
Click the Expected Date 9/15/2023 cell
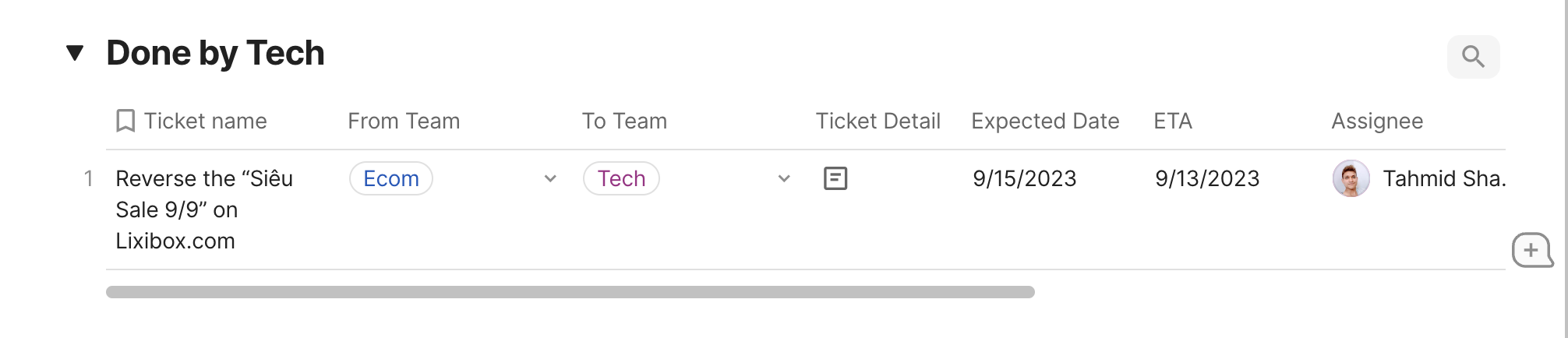1024,178
